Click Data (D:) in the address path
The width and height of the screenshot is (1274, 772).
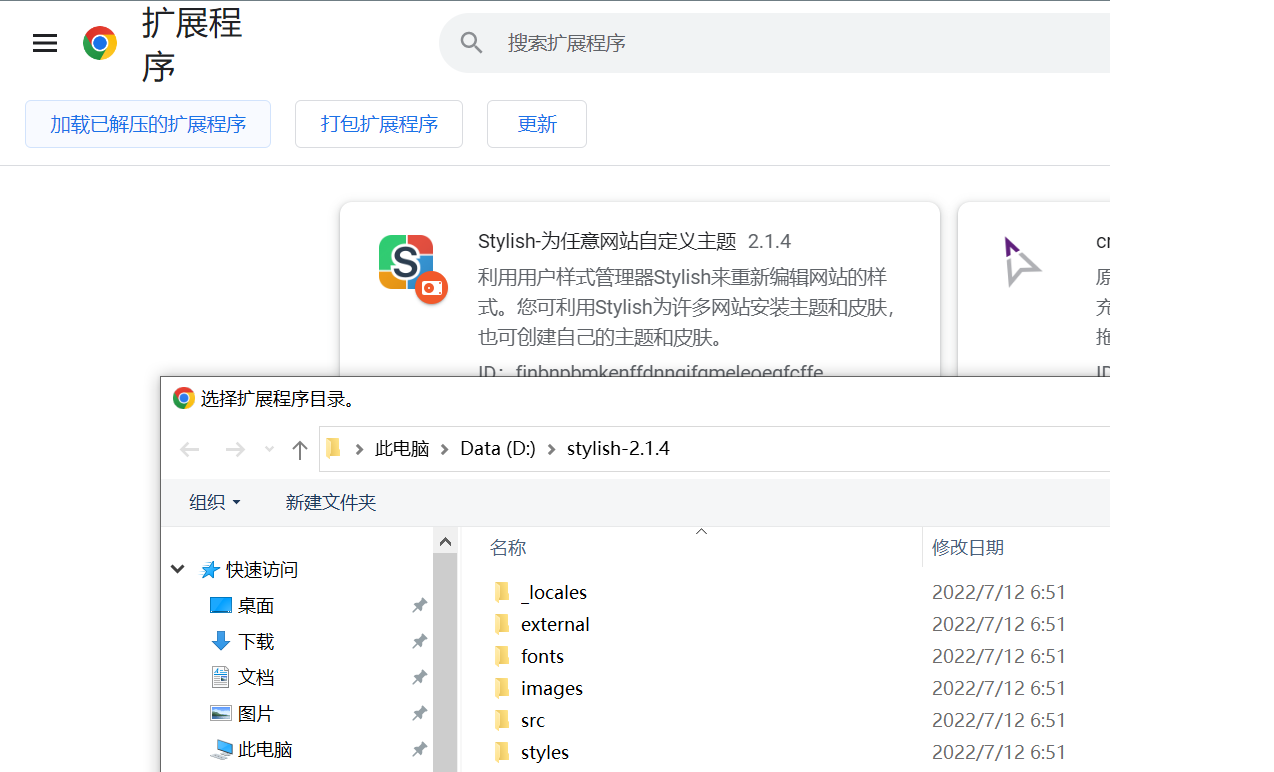[498, 448]
